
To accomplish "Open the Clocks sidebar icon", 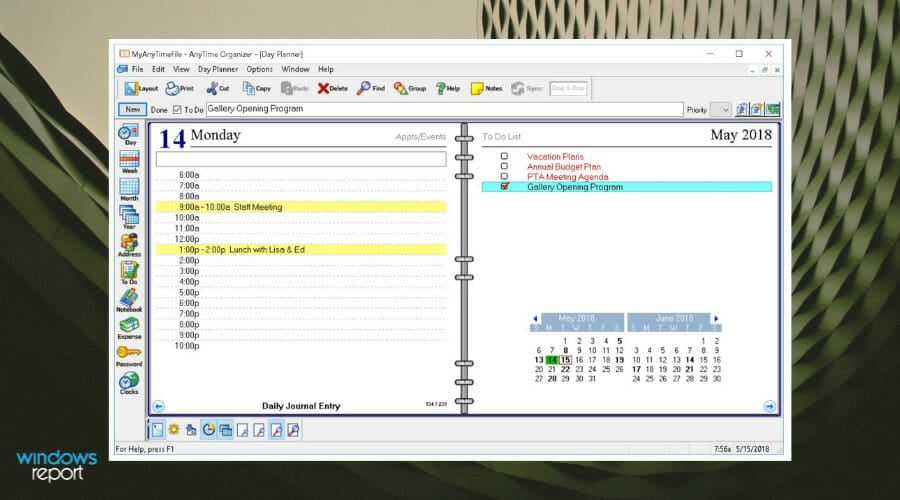I will (x=129, y=383).
